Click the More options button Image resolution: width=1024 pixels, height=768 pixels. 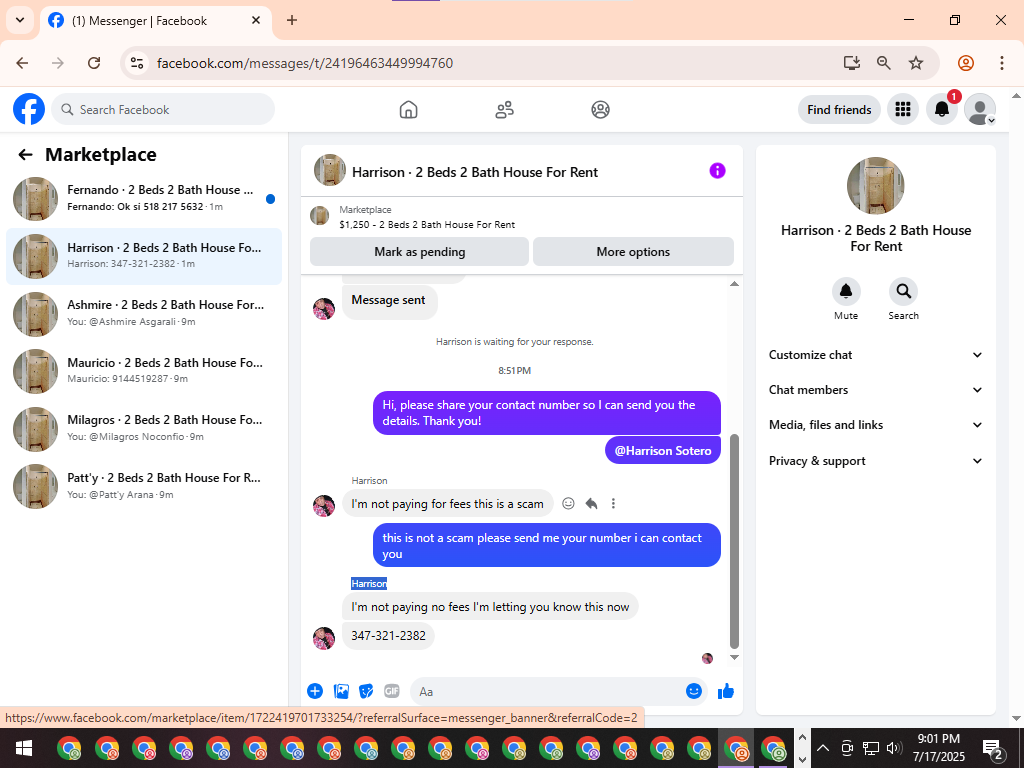point(633,251)
